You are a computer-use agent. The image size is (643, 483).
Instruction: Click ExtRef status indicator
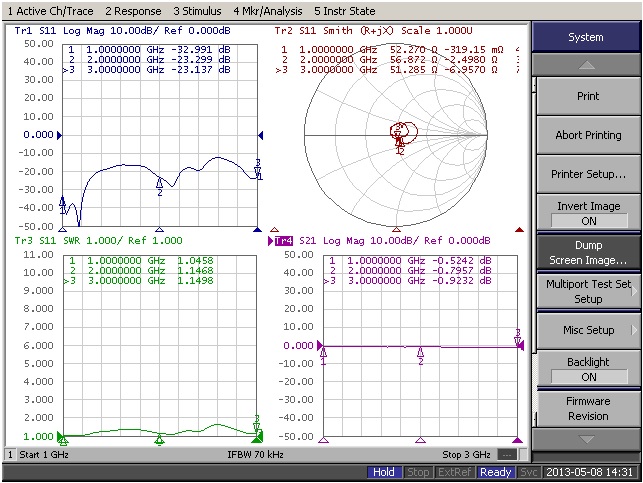454,472
